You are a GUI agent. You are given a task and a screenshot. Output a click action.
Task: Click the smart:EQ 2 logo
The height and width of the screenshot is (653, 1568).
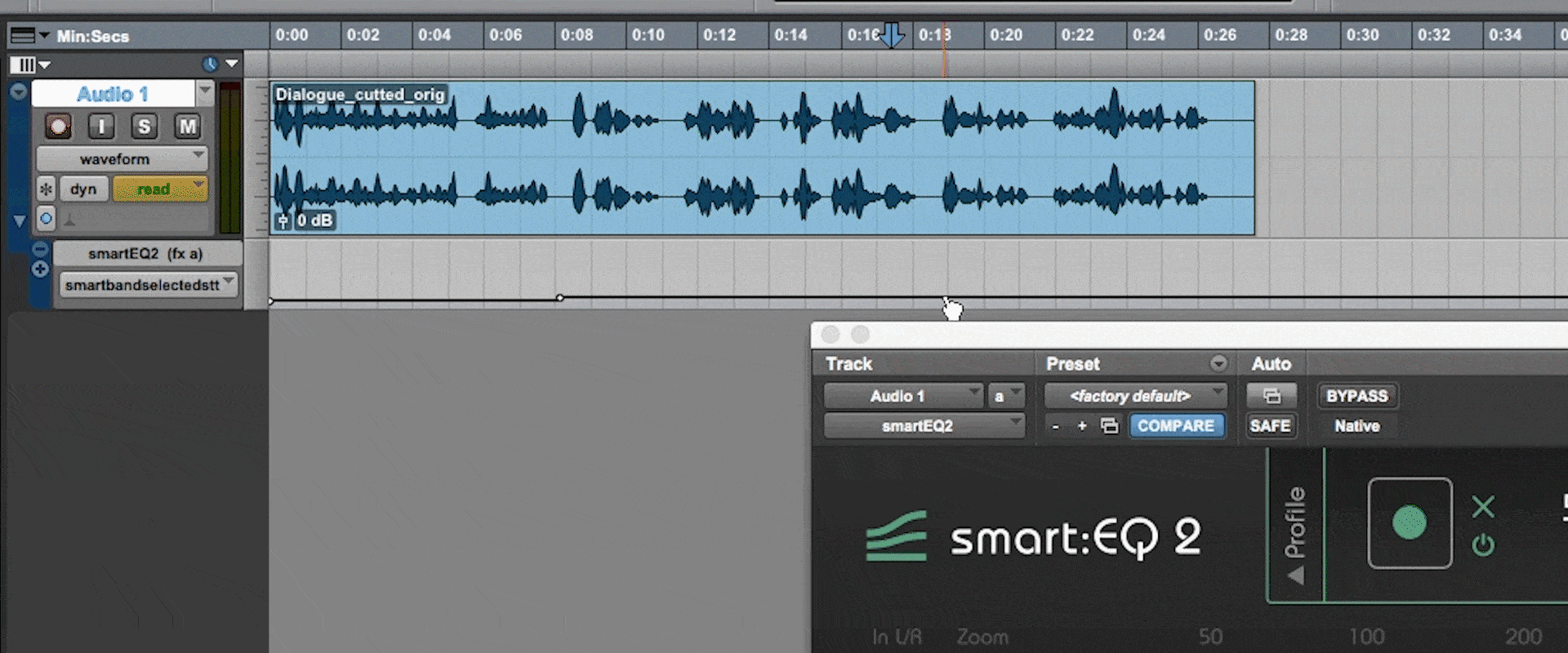click(x=1034, y=537)
